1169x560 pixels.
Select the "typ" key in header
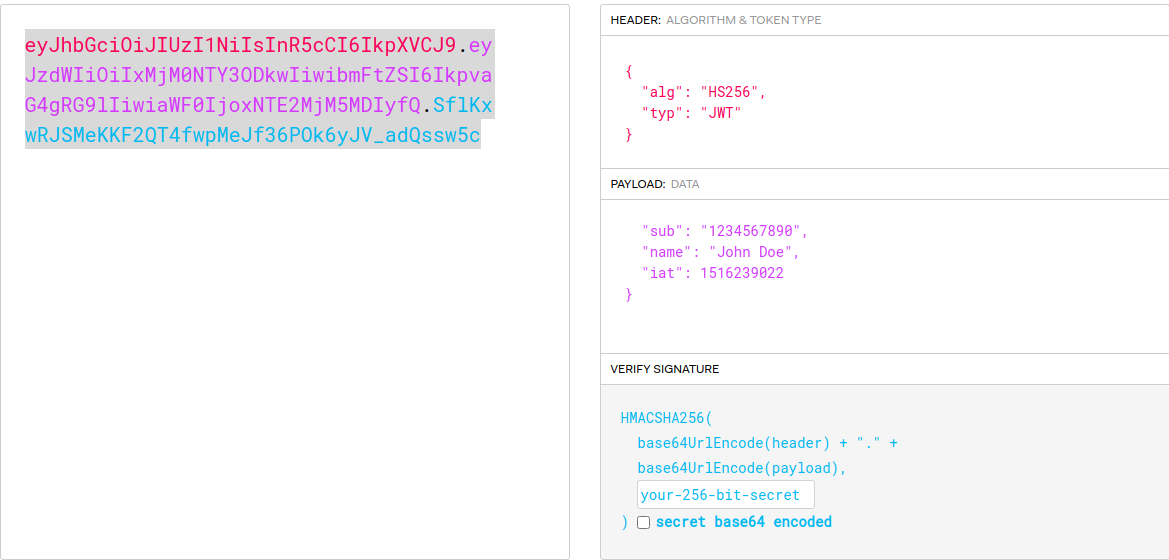(x=663, y=113)
